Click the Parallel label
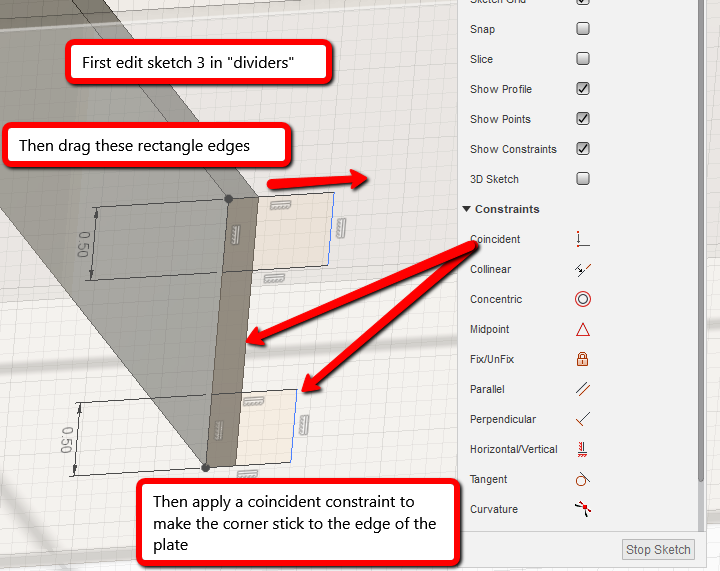The image size is (720, 571). 487,389
